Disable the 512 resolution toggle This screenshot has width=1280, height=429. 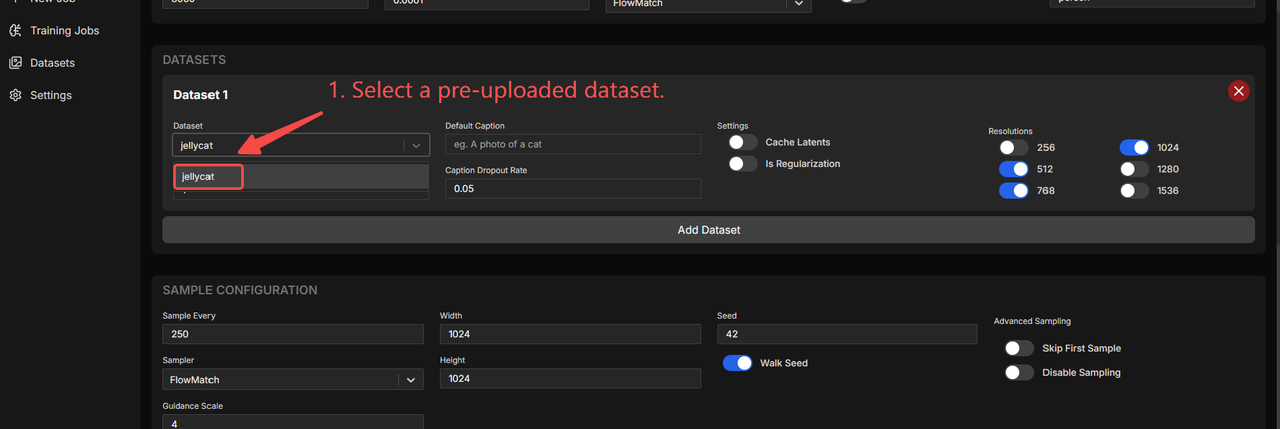click(x=1014, y=169)
